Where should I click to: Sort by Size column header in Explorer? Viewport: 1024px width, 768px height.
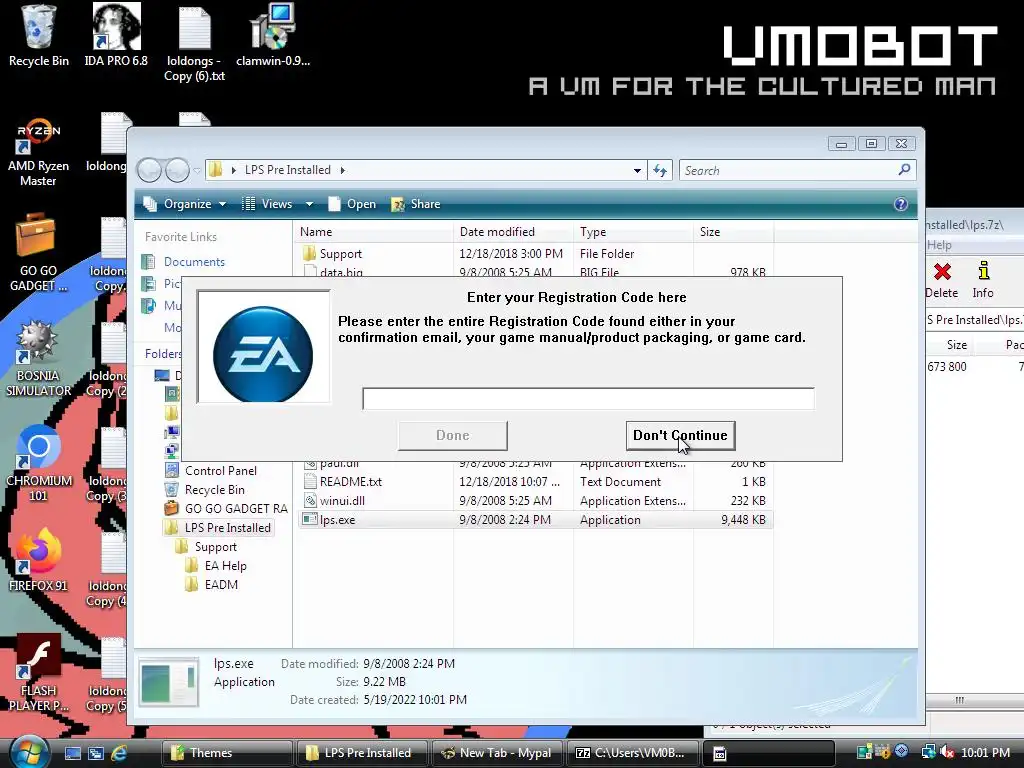click(734, 232)
